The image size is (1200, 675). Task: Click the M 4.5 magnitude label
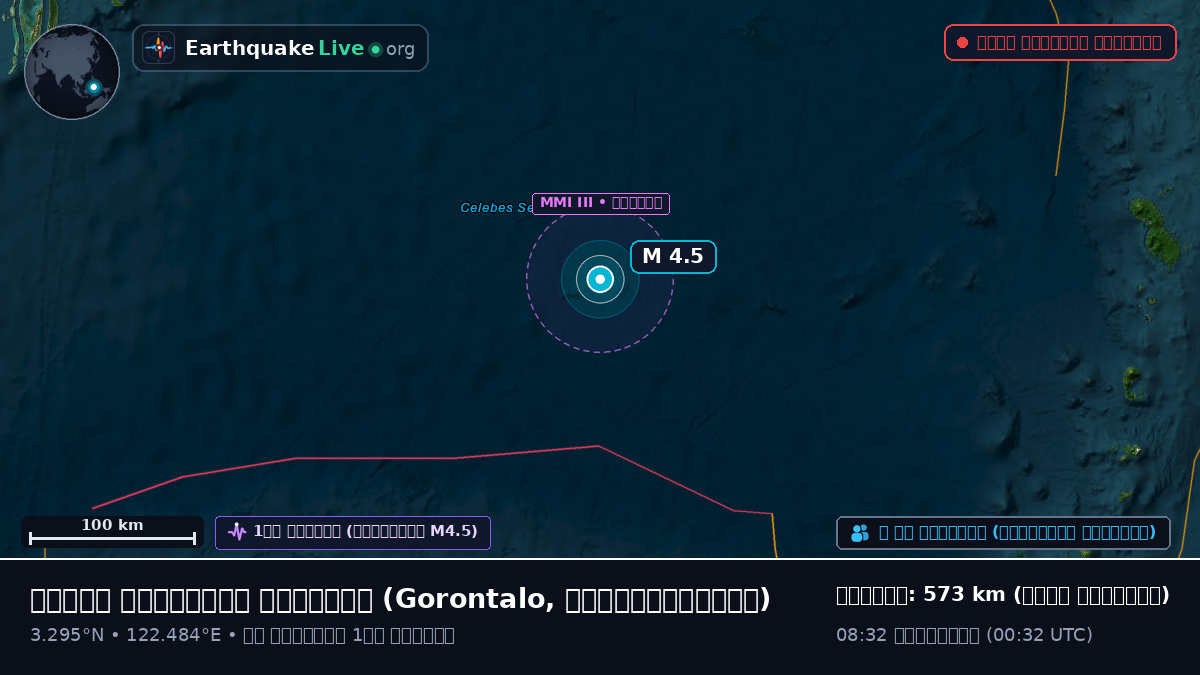[673, 256]
